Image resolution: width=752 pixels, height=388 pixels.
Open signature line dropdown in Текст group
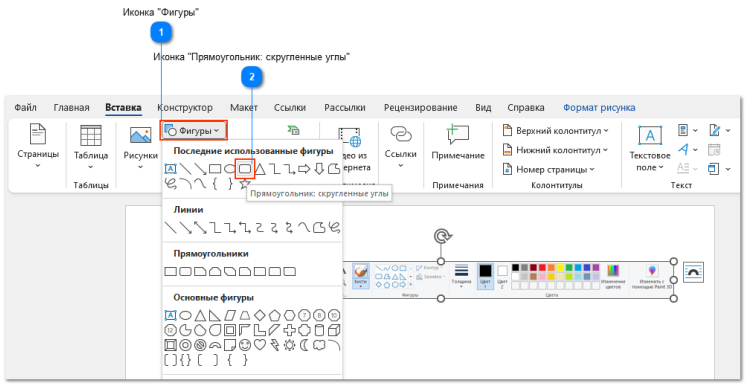[720, 130]
